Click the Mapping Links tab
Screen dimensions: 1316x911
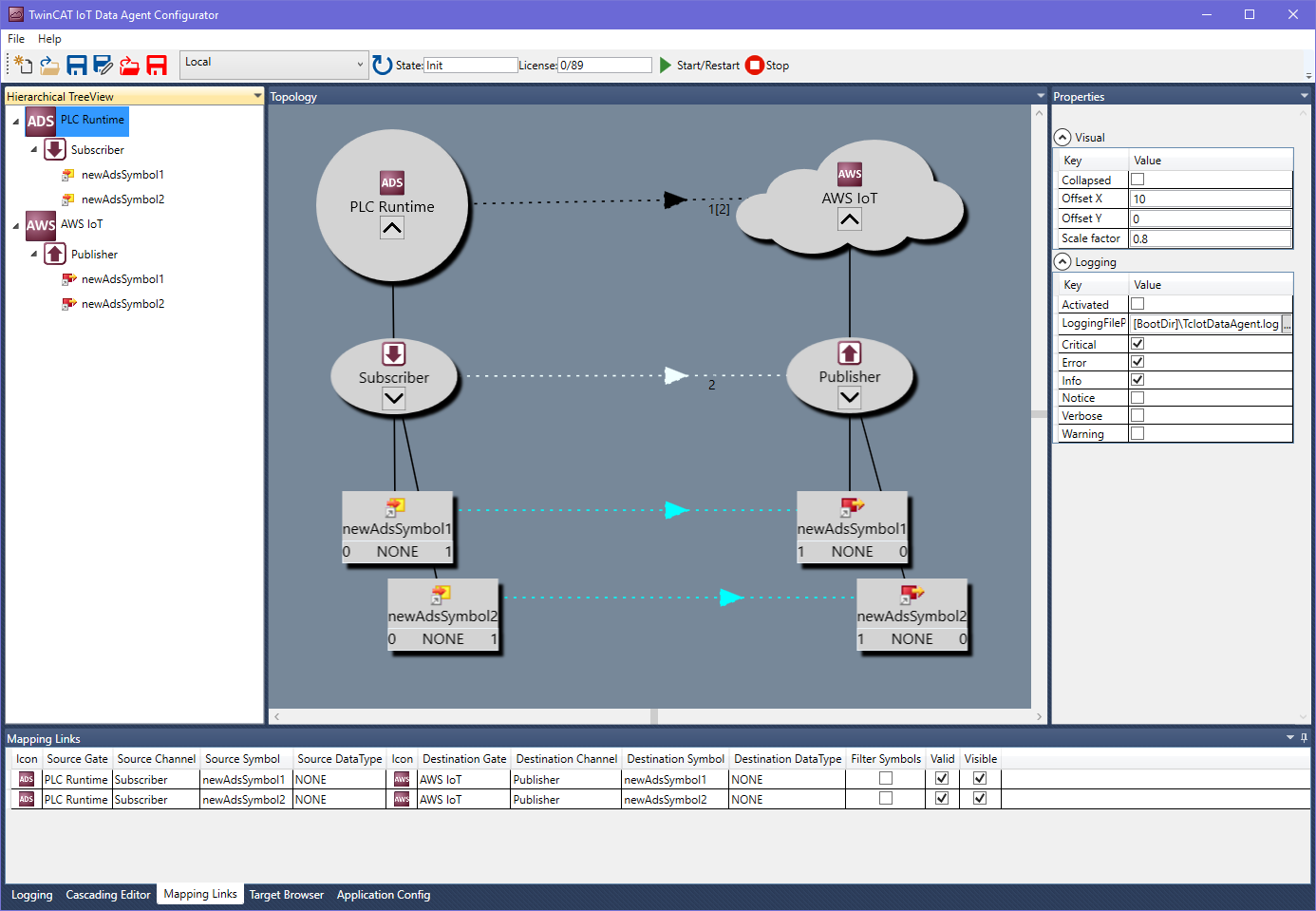click(x=200, y=894)
